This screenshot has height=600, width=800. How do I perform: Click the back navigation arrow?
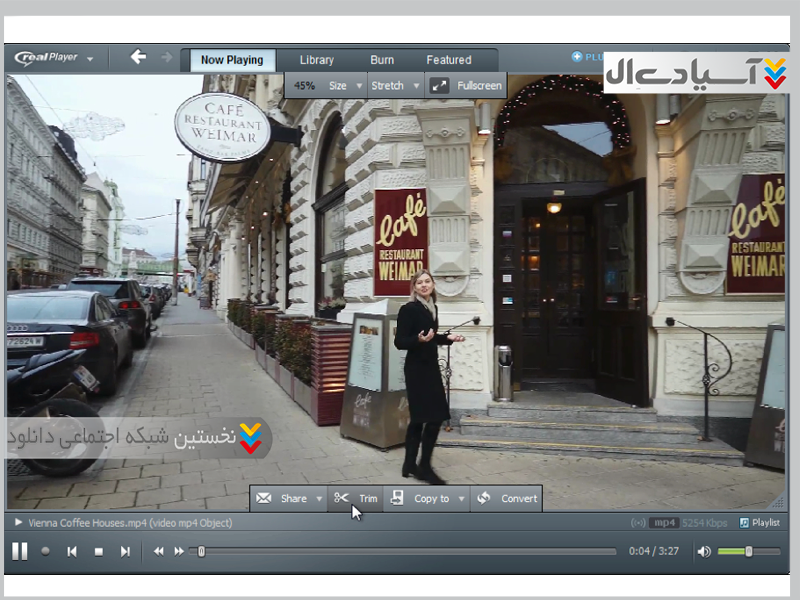click(138, 58)
